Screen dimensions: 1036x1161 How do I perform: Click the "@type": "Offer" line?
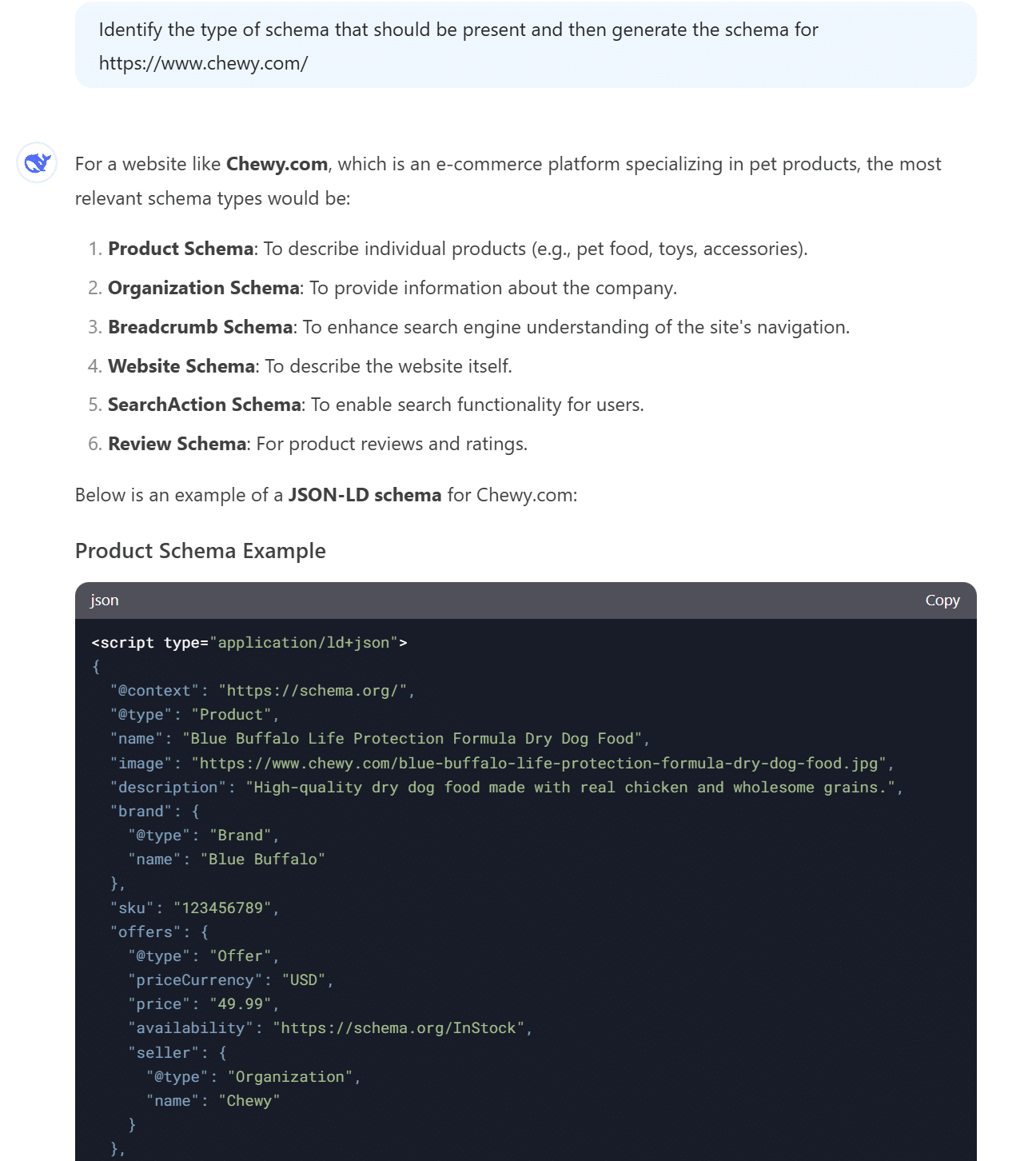[204, 956]
